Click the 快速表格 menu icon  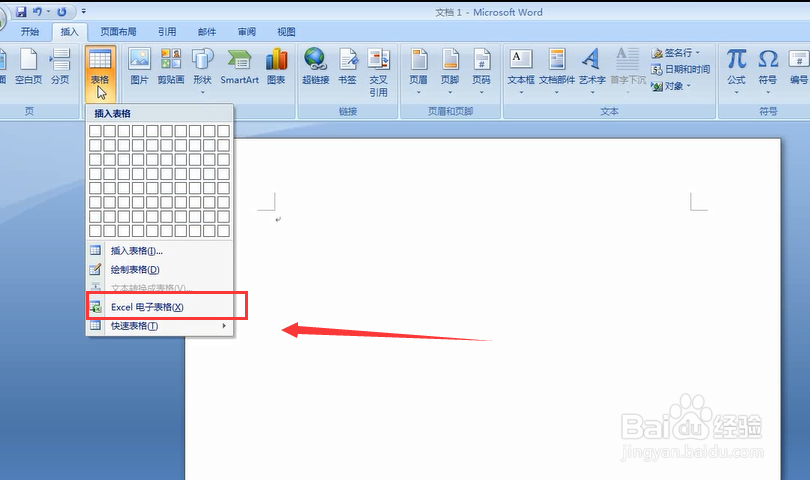click(x=96, y=326)
